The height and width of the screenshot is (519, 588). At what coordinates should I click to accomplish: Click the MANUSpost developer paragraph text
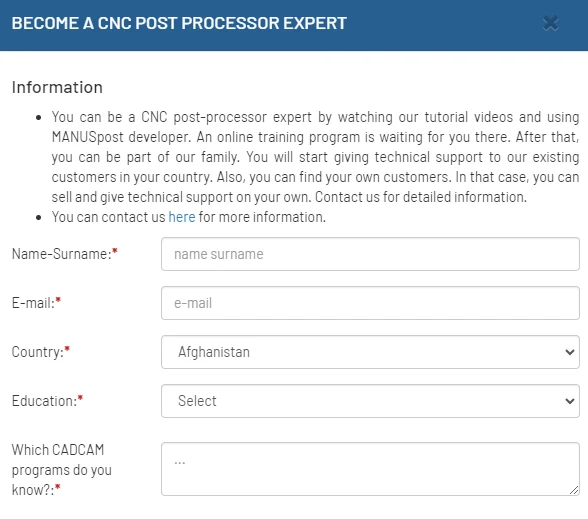pyautogui.click(x=315, y=157)
